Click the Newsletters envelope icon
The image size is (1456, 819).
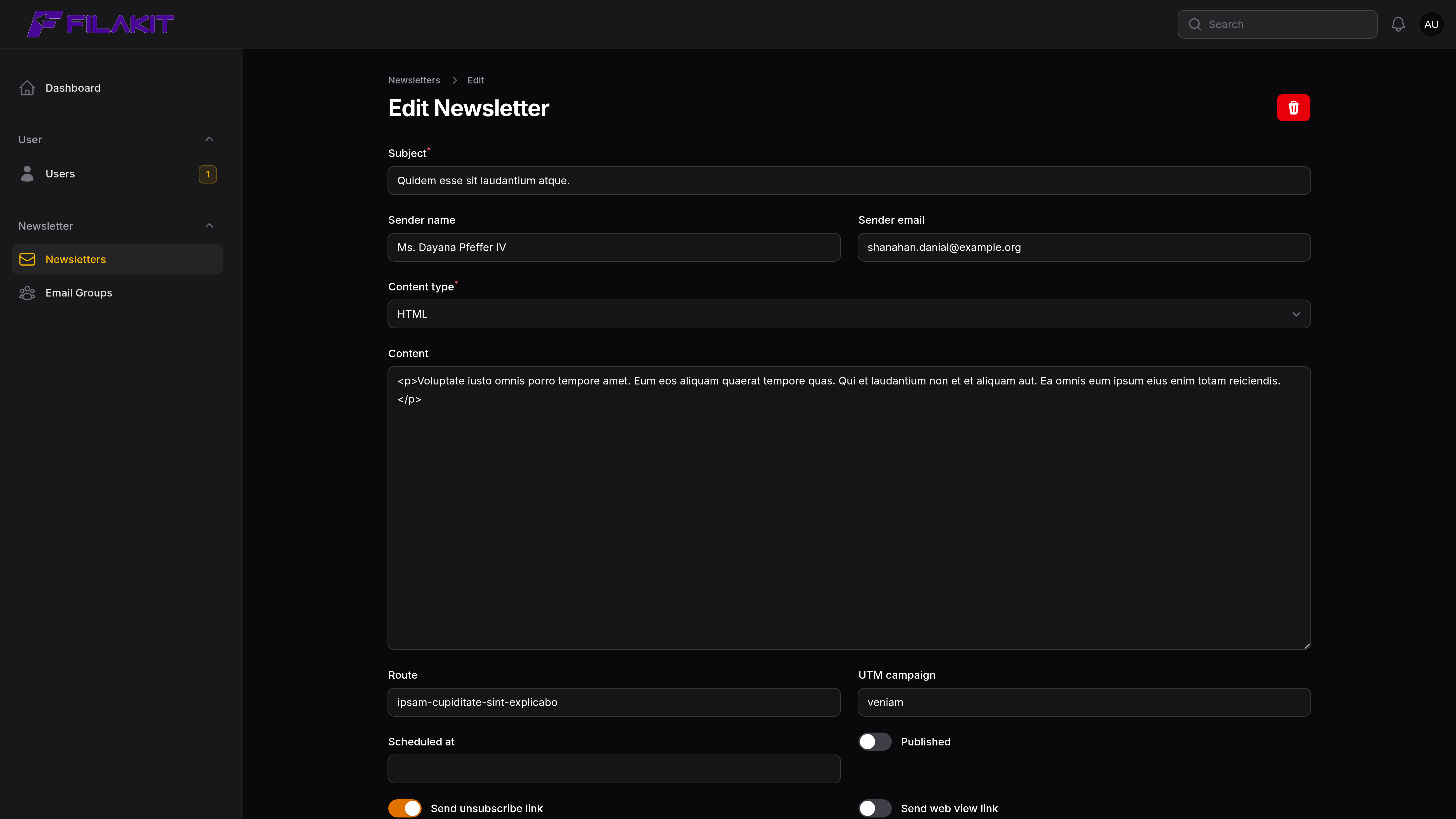coord(27,259)
